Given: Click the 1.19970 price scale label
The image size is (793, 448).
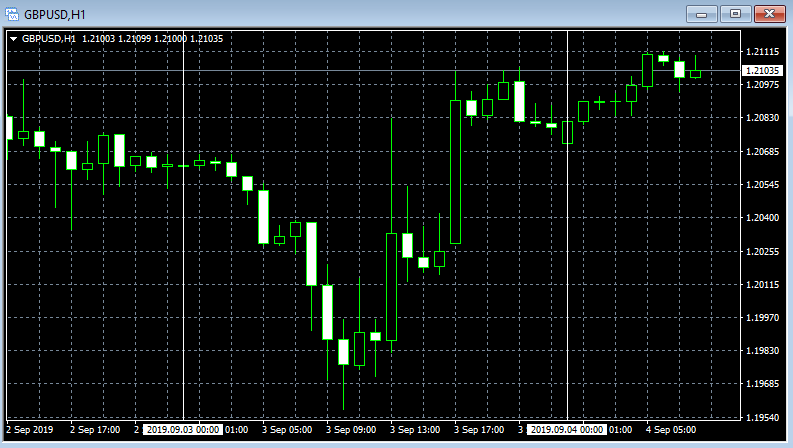Looking at the screenshot, I should pos(763,318).
